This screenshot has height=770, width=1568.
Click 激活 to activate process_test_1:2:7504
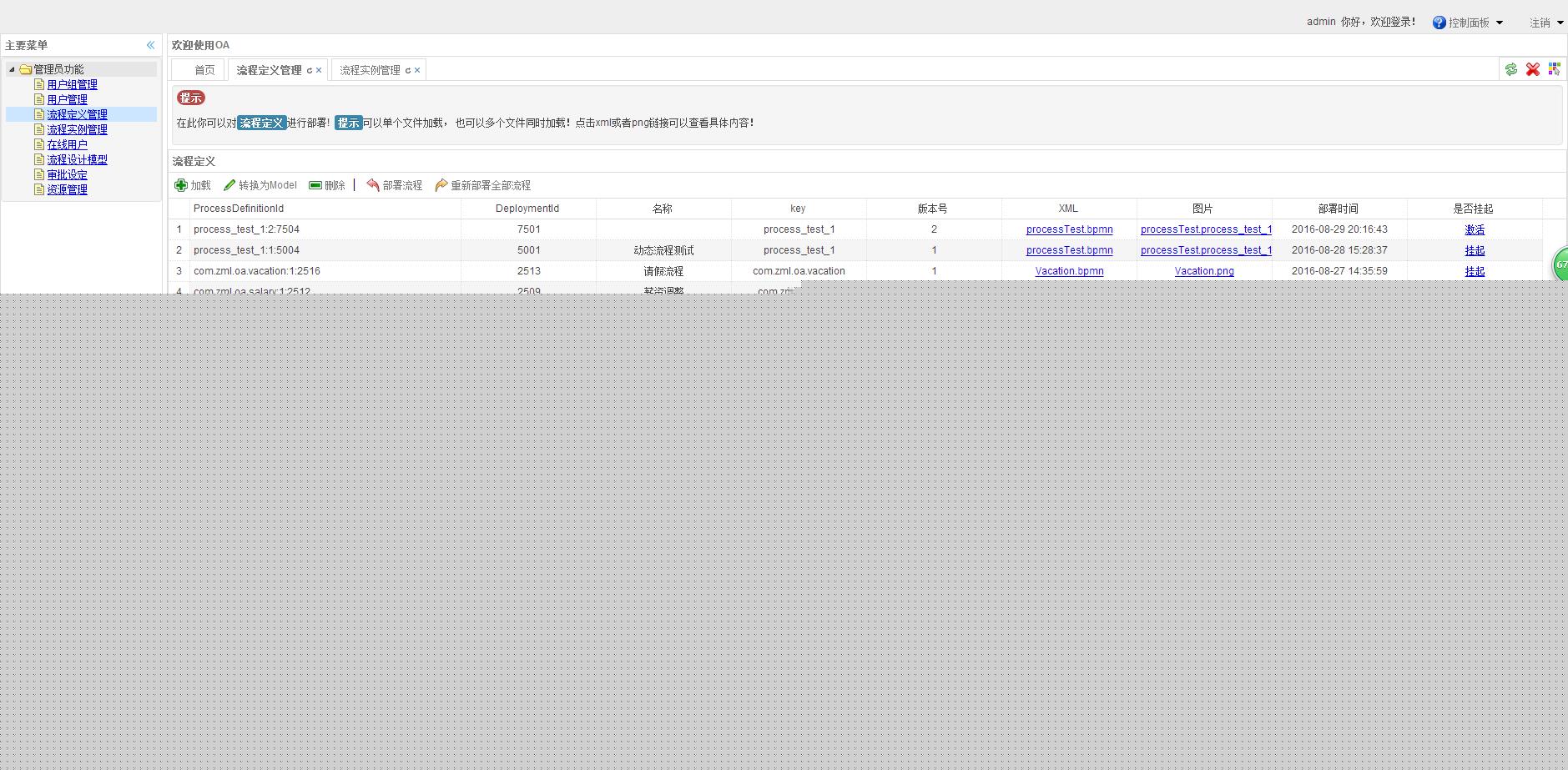(1475, 229)
